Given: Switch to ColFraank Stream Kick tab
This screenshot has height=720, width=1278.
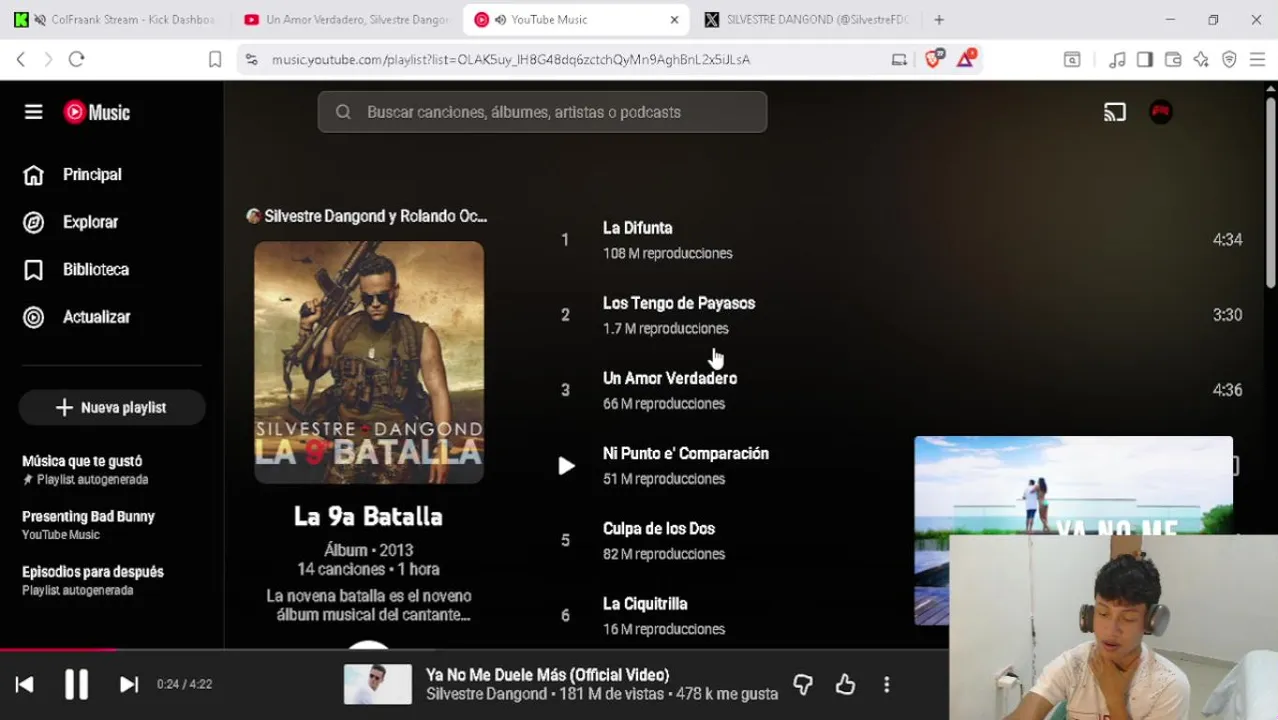Looking at the screenshot, I should click(x=115, y=19).
